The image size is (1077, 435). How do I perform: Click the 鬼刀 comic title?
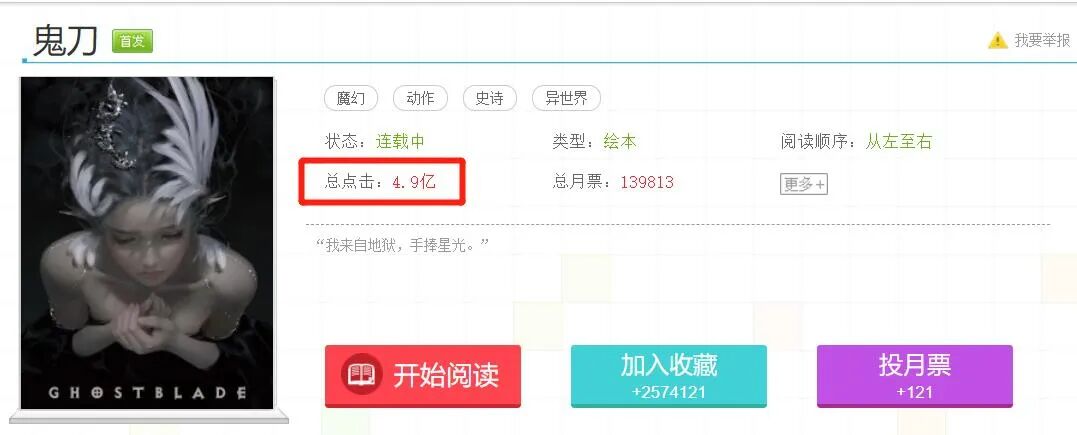click(65, 41)
